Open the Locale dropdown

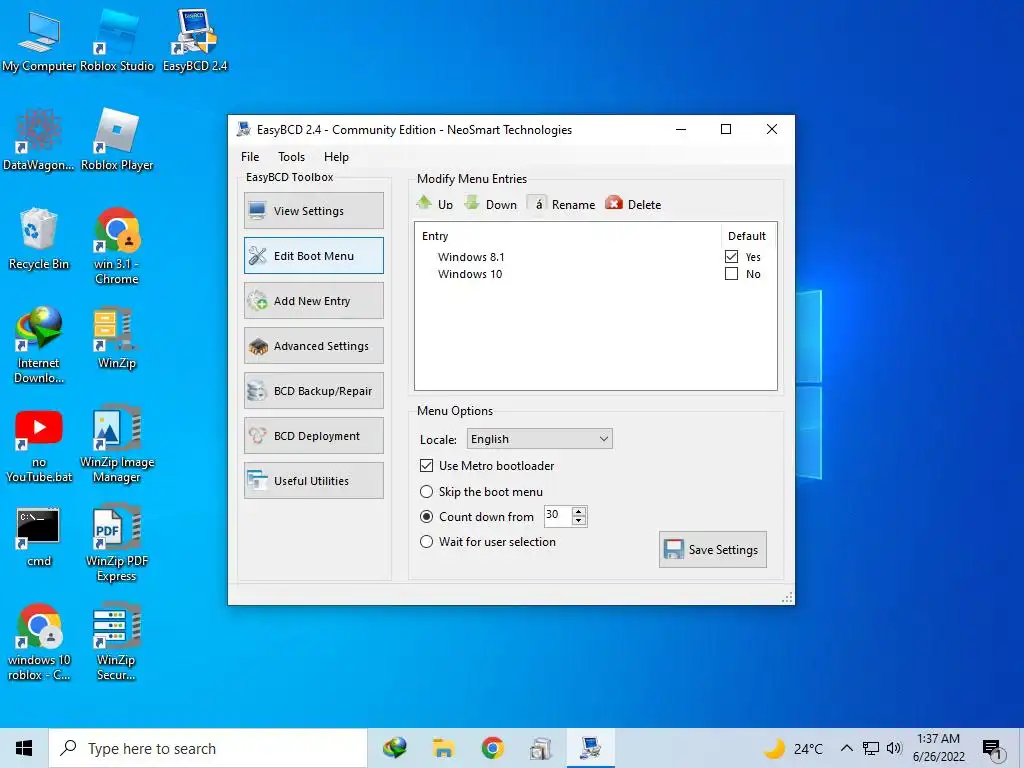click(539, 439)
